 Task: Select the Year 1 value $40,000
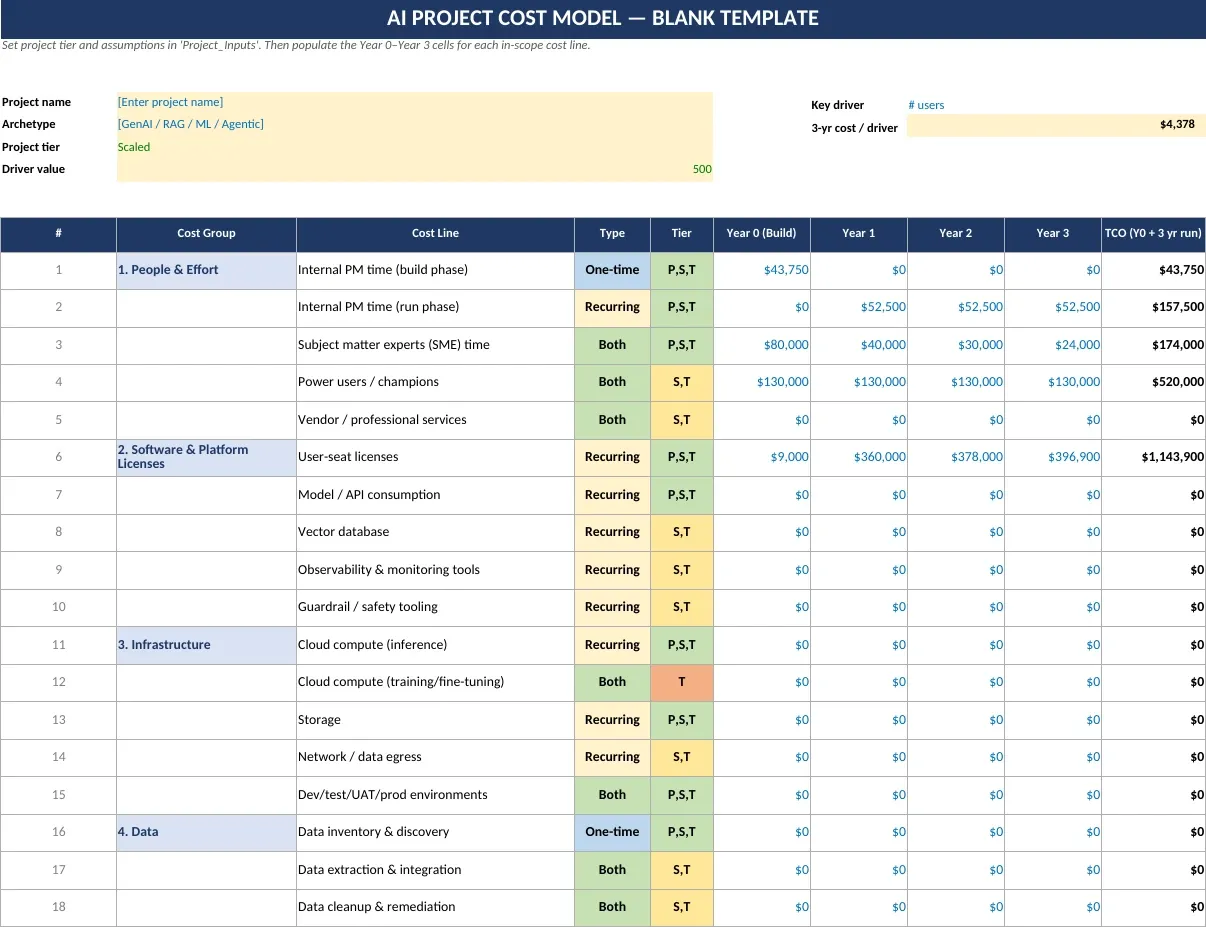coord(859,345)
